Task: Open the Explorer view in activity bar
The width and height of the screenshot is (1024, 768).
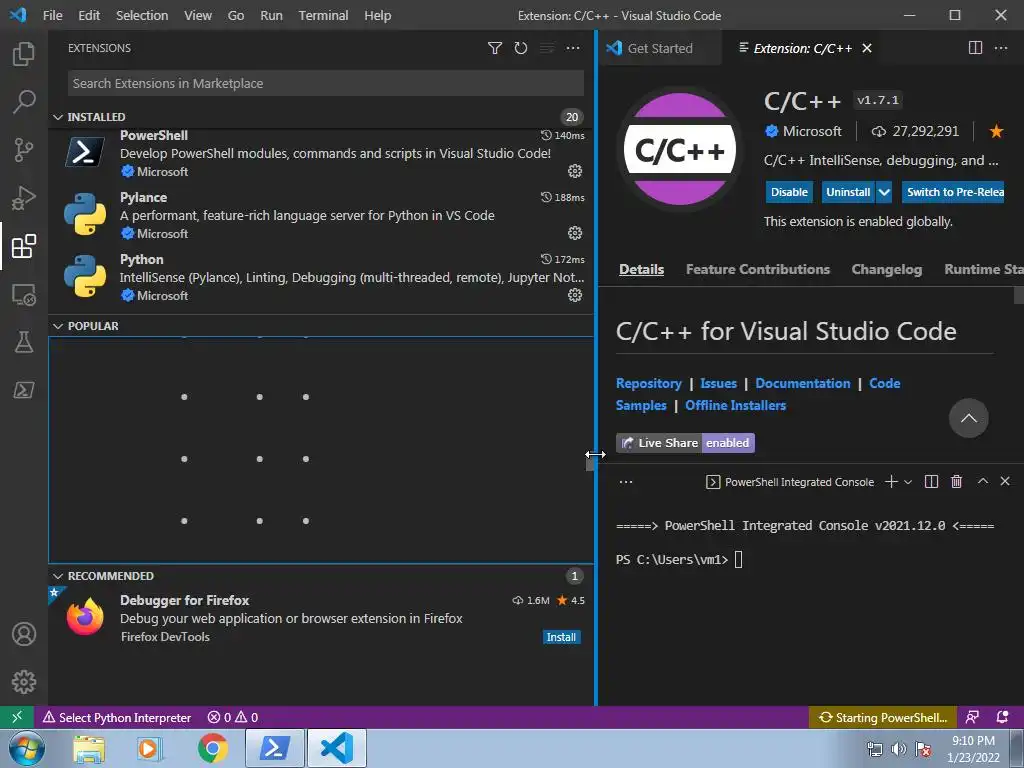Action: [24, 54]
